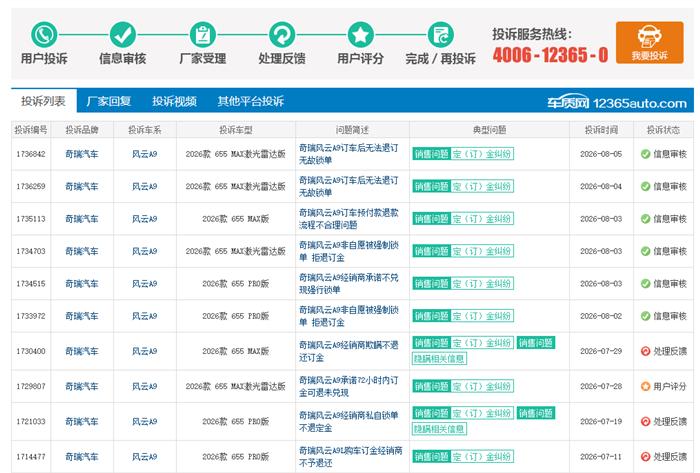
Task: Click status icon for complaint 1734515
Action: 646,283
